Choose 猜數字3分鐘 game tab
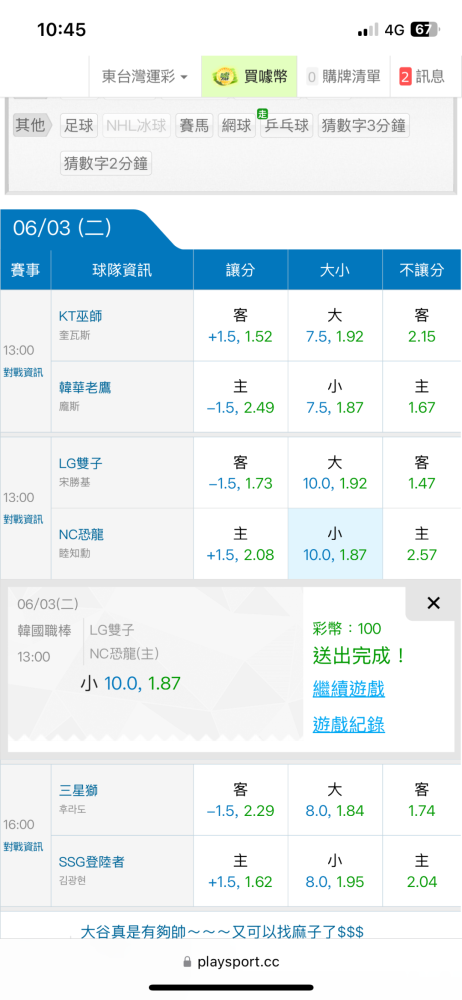Image resolution: width=462 pixels, height=1000 pixels. pos(363,126)
